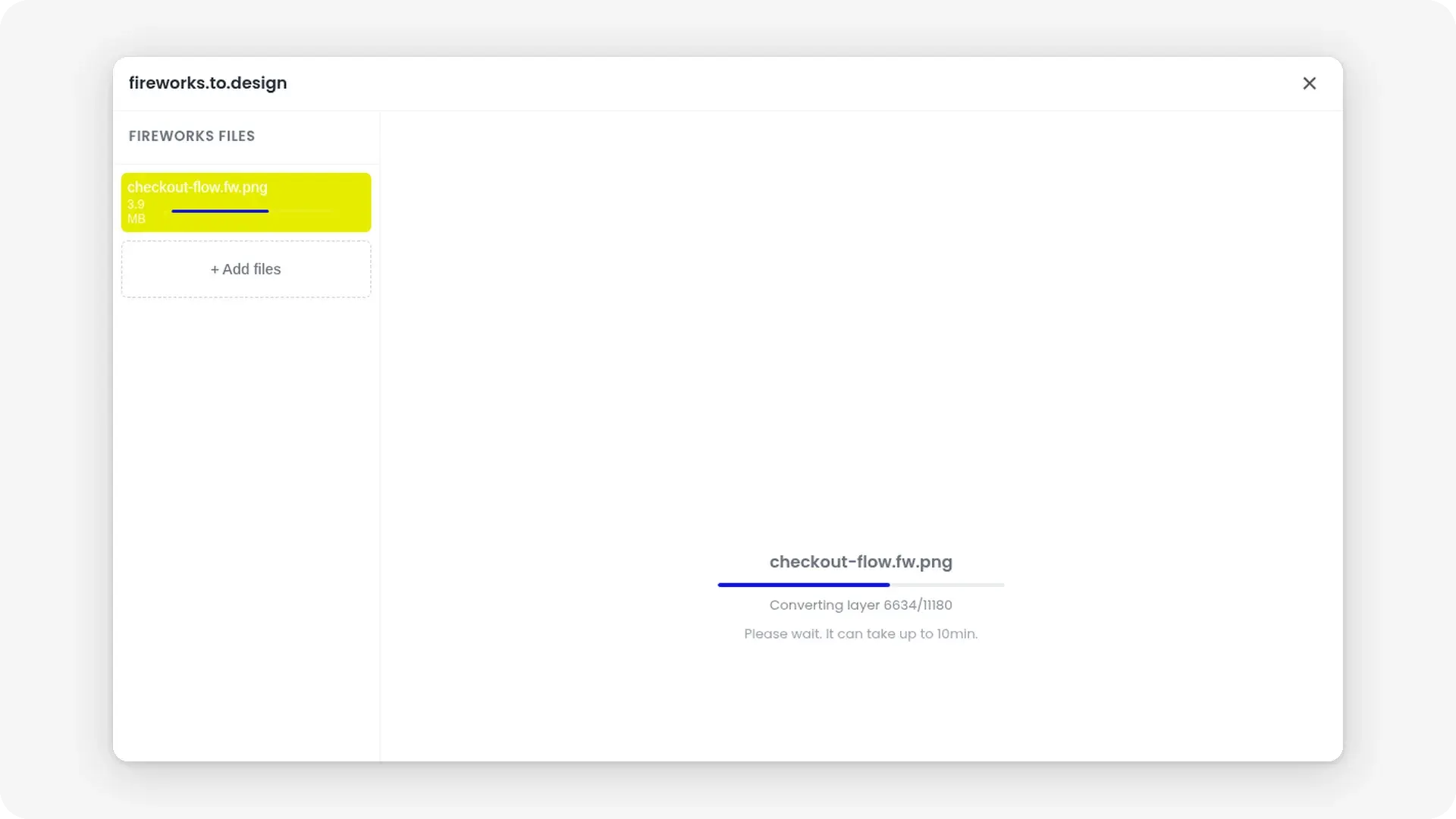This screenshot has width=1456, height=819.
Task: Click the checkout-flow.fw.png heading above the progress bar
Action: click(x=861, y=562)
